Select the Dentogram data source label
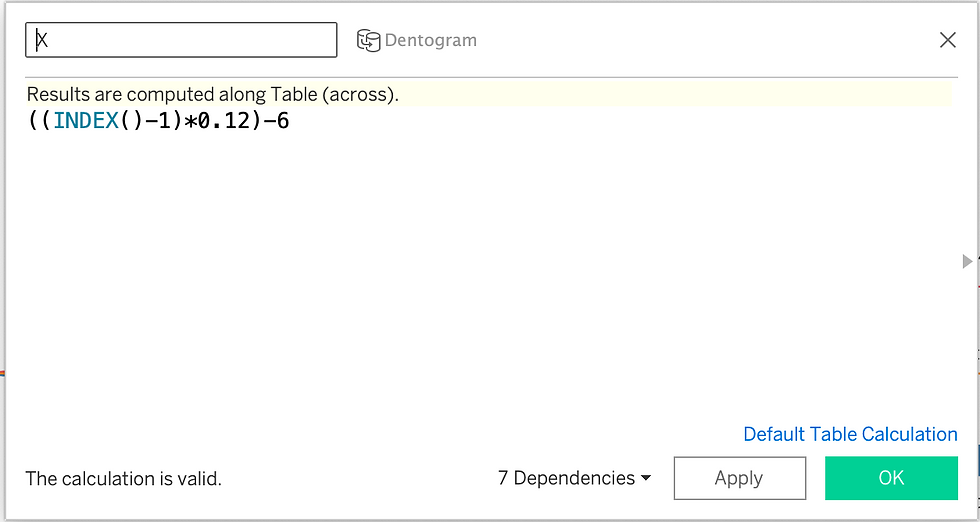This screenshot has height=522, width=980. [x=431, y=41]
